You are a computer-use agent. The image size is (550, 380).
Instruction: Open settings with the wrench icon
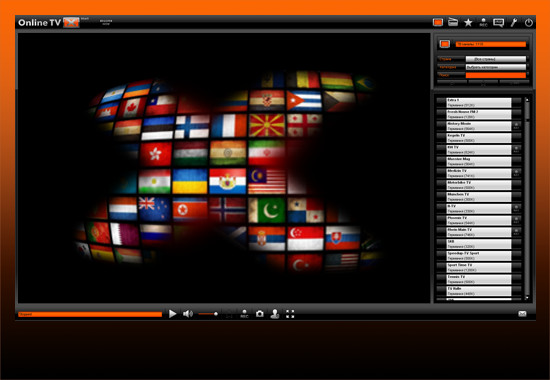point(514,23)
